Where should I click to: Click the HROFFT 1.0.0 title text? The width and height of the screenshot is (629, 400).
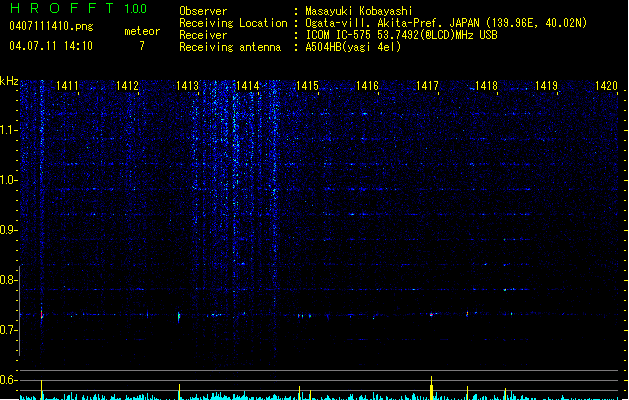[78, 8]
